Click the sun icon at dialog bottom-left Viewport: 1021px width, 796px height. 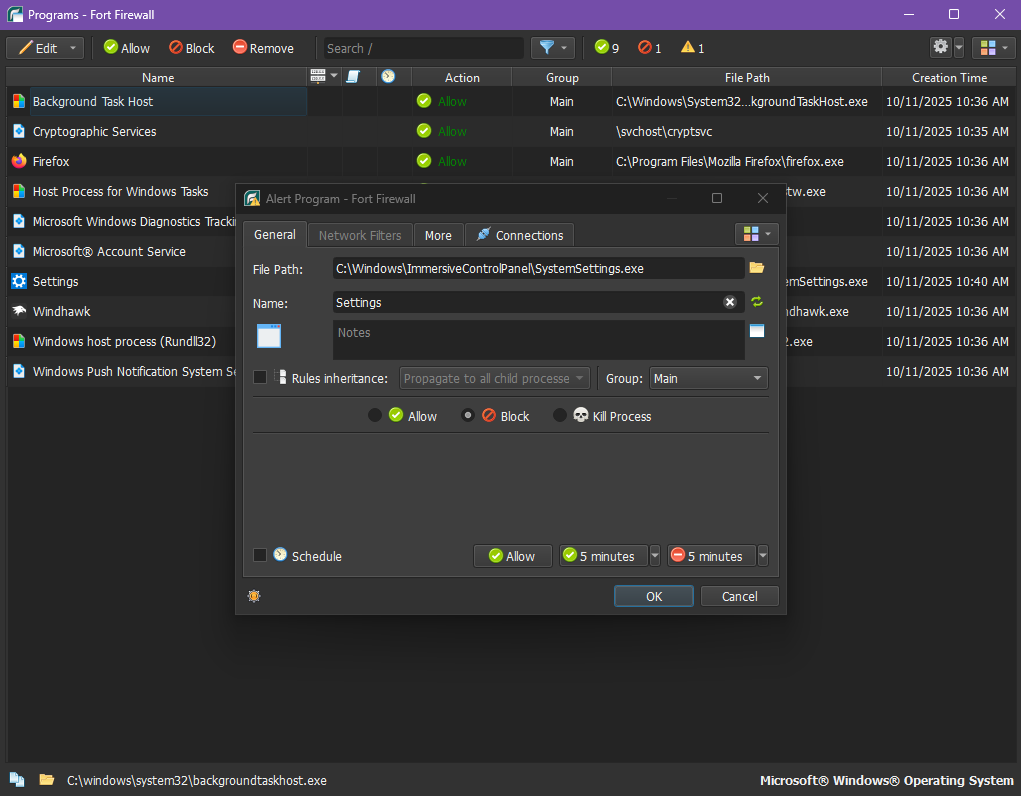(254, 596)
